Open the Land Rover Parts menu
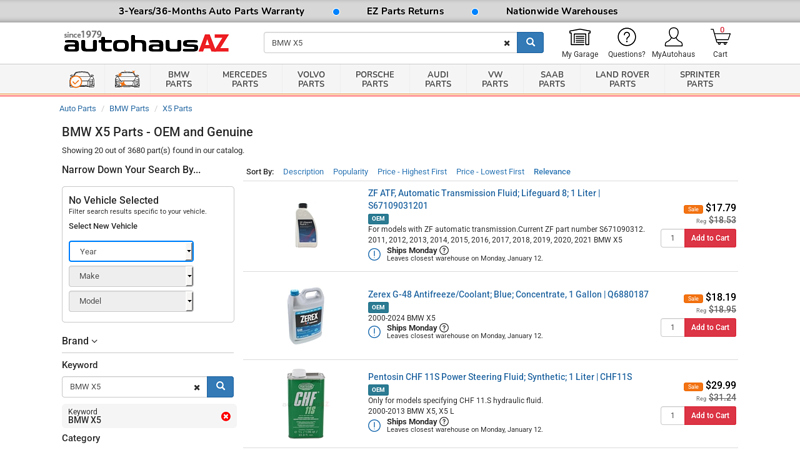The width and height of the screenshot is (800, 450). point(622,79)
